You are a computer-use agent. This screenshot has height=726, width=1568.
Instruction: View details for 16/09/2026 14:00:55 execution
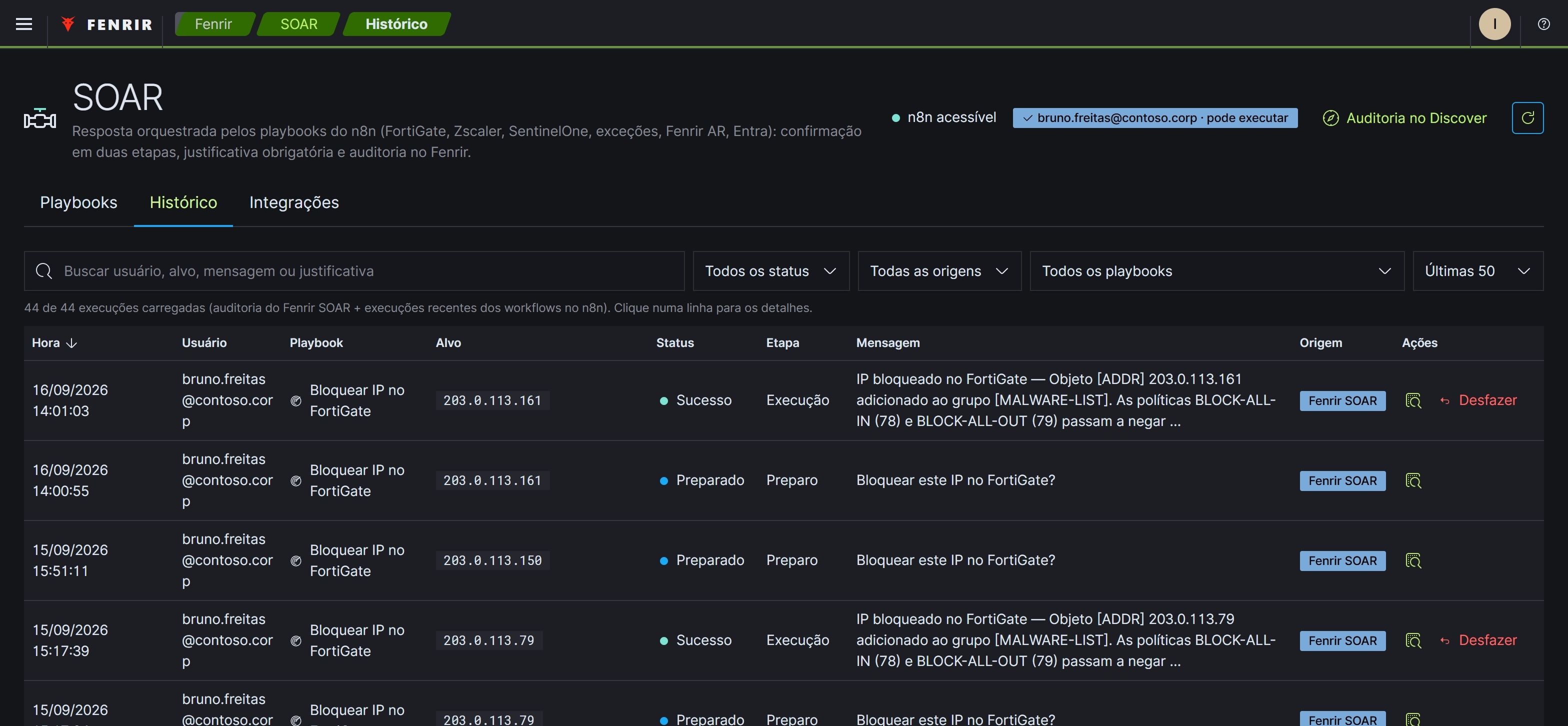[x=1413, y=481]
